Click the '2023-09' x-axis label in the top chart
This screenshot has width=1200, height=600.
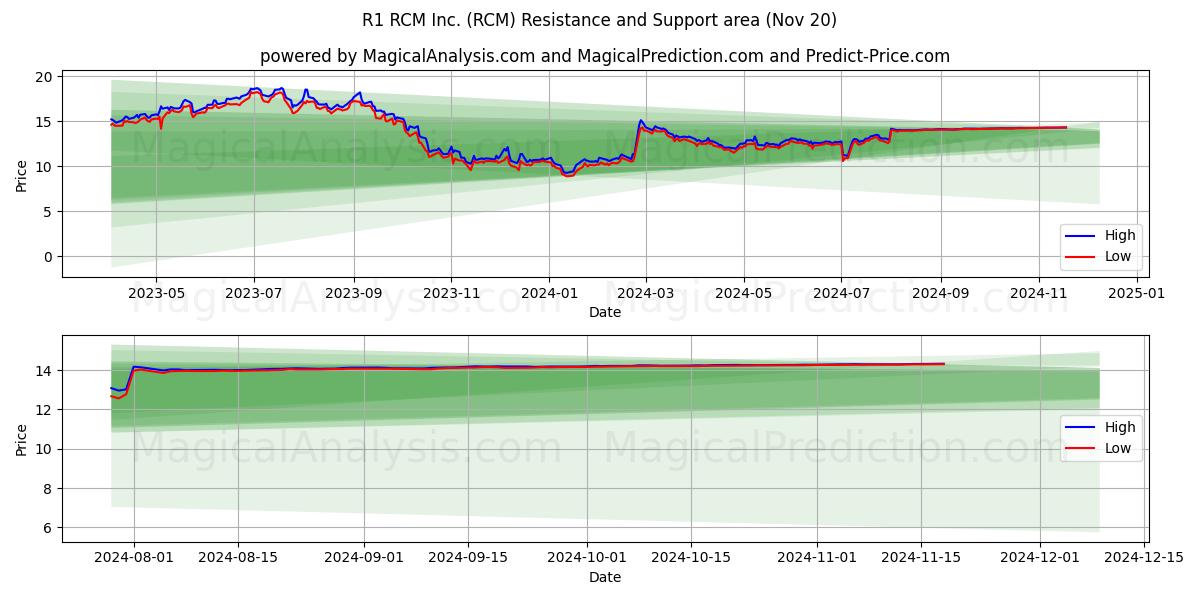click(353, 294)
